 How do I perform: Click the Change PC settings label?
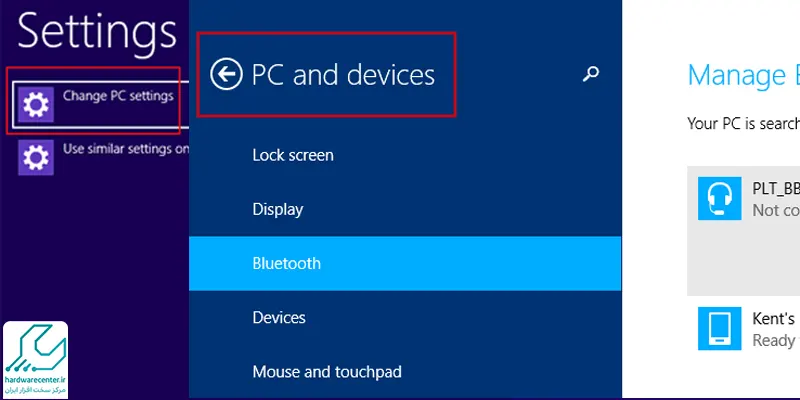pyautogui.click(x=118, y=96)
